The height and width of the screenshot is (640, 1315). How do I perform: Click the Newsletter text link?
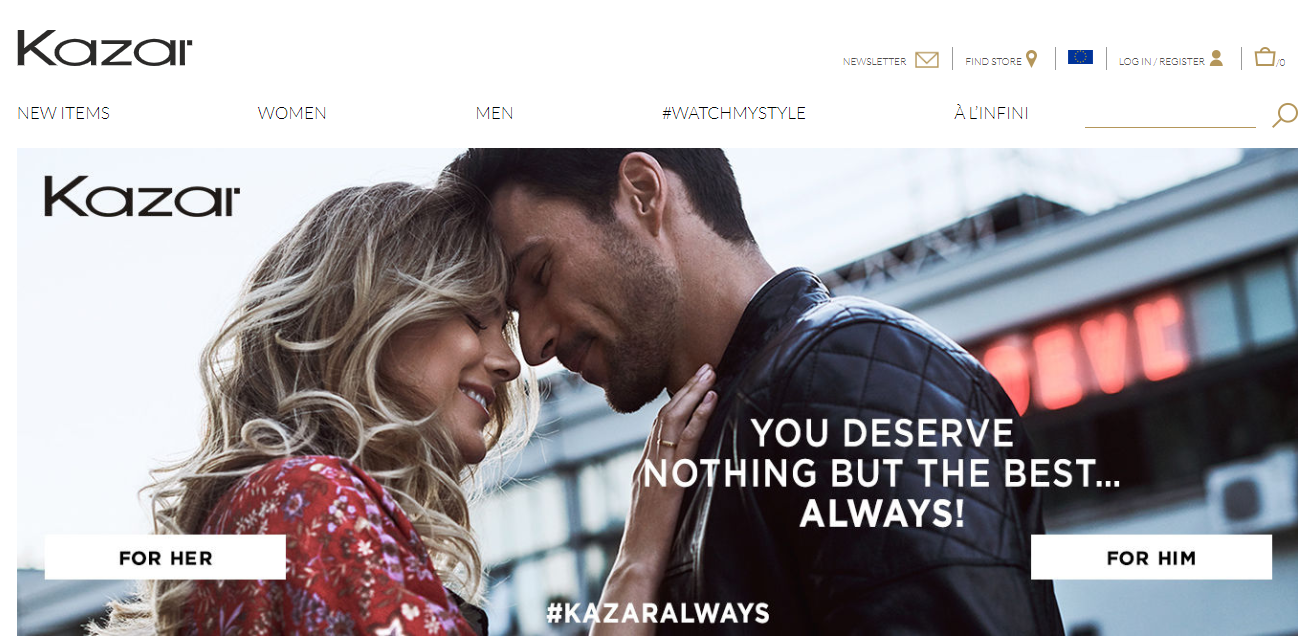[x=874, y=62]
